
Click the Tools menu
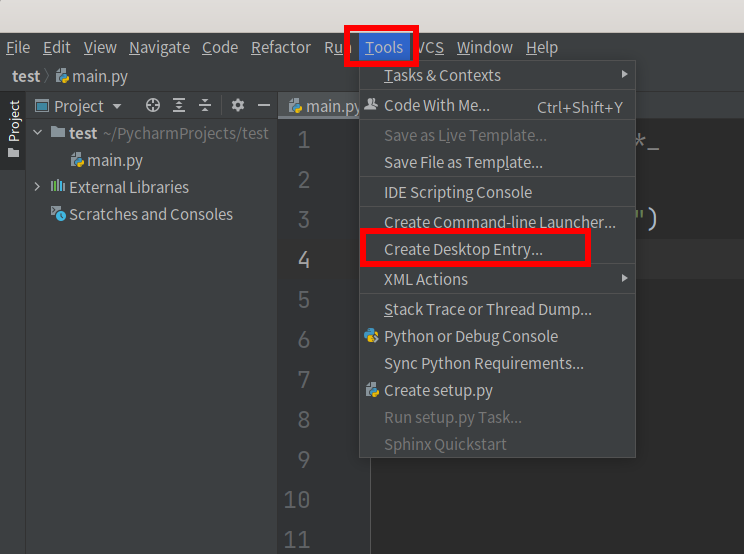[x=384, y=47]
